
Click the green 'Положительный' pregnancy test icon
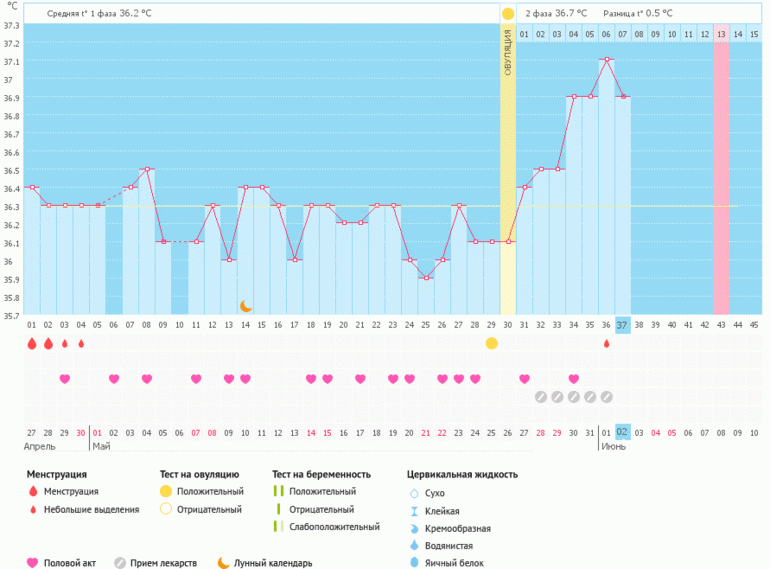(278, 492)
